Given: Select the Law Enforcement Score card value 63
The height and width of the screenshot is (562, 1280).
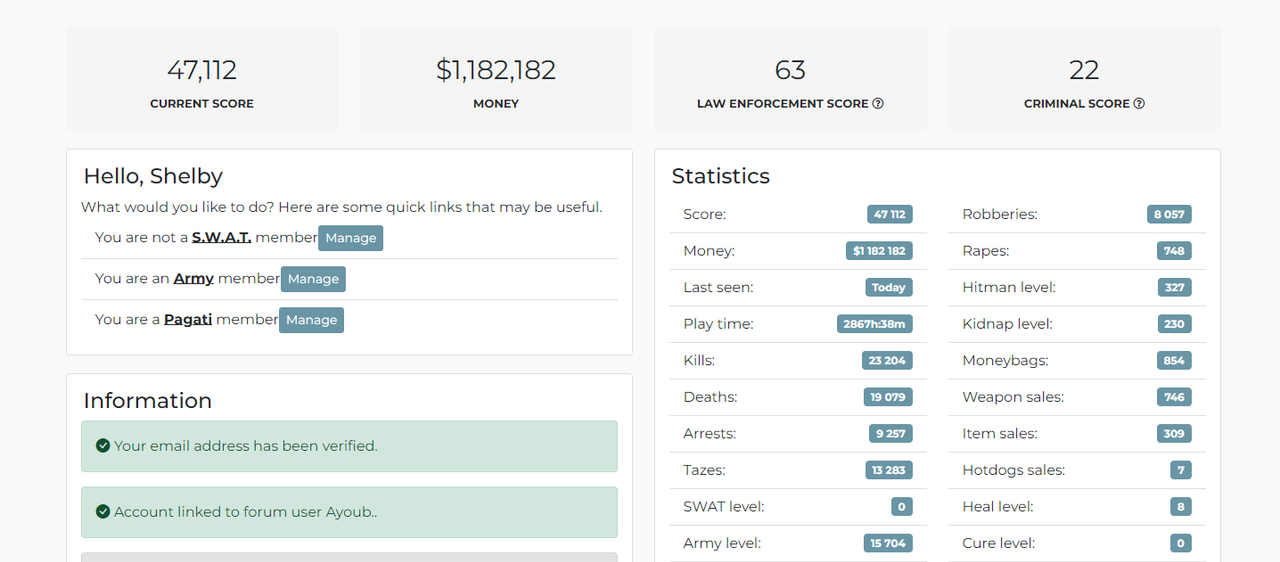Looking at the screenshot, I should pos(790,70).
